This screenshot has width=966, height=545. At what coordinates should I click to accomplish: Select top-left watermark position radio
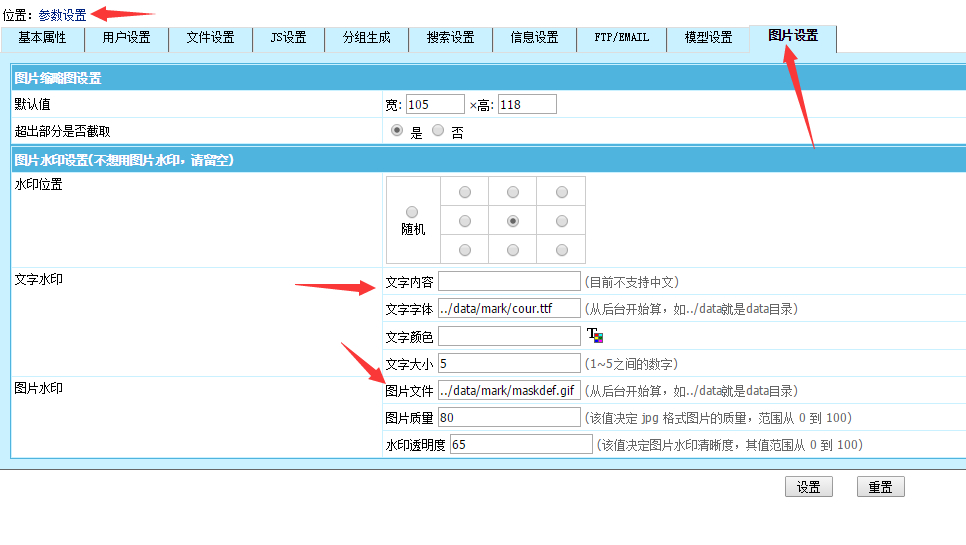click(463, 192)
